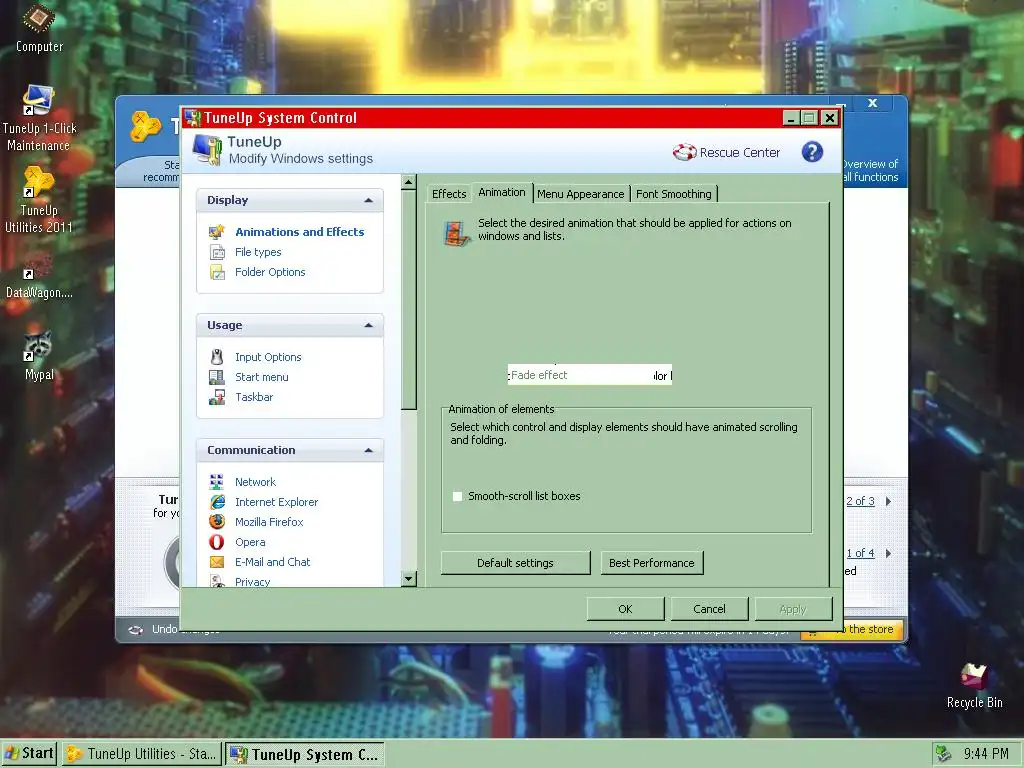Click the Best Performance button
Screen dimensions: 1024x768
[652, 563]
